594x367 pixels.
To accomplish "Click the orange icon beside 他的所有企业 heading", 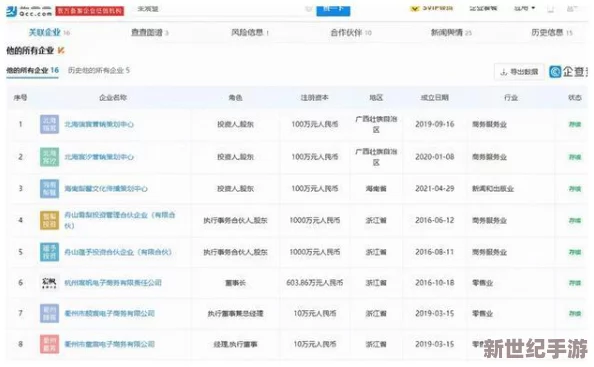I will pyautogui.click(x=61, y=50).
